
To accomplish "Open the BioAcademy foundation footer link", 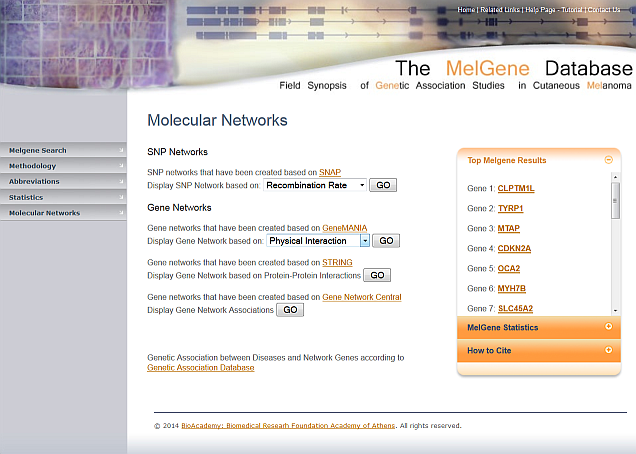I will (x=288, y=426).
